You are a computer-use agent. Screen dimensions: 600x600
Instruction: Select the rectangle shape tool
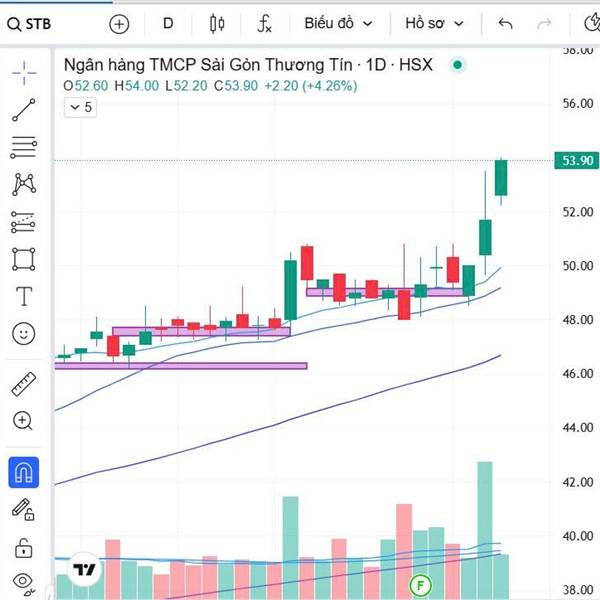pos(24,259)
